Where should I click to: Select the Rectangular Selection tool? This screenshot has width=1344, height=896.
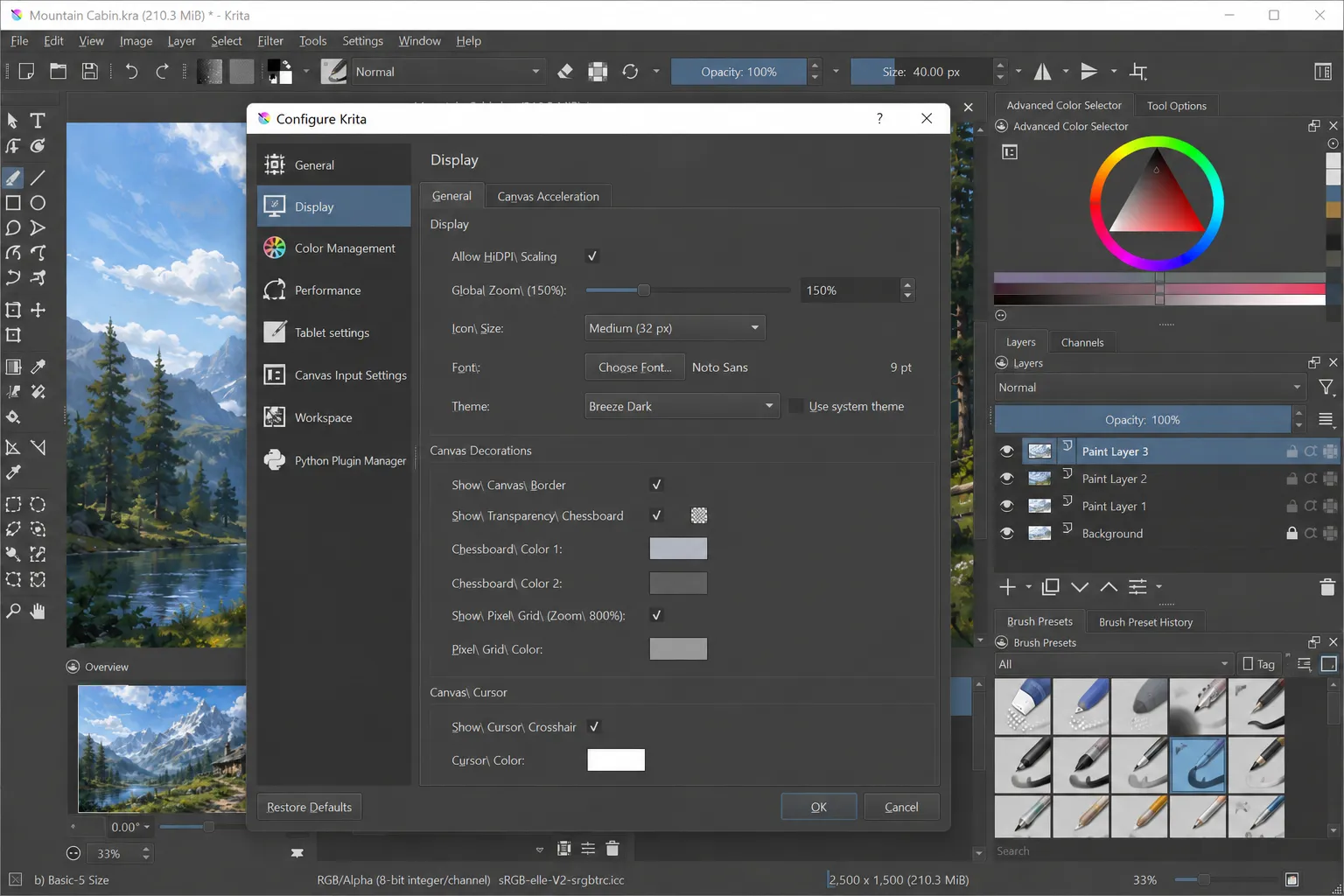(13, 504)
